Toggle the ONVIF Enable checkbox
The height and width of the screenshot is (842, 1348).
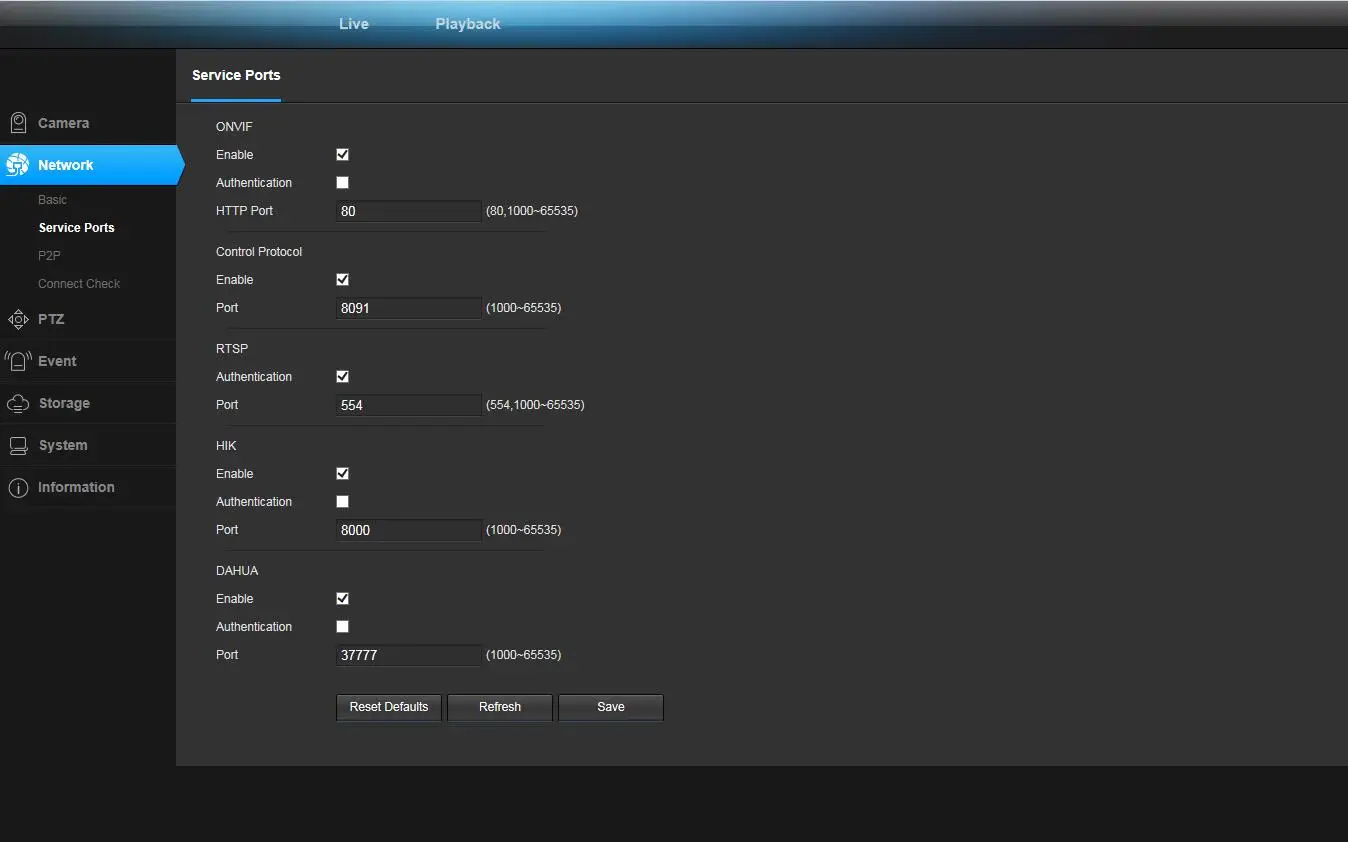pos(342,155)
